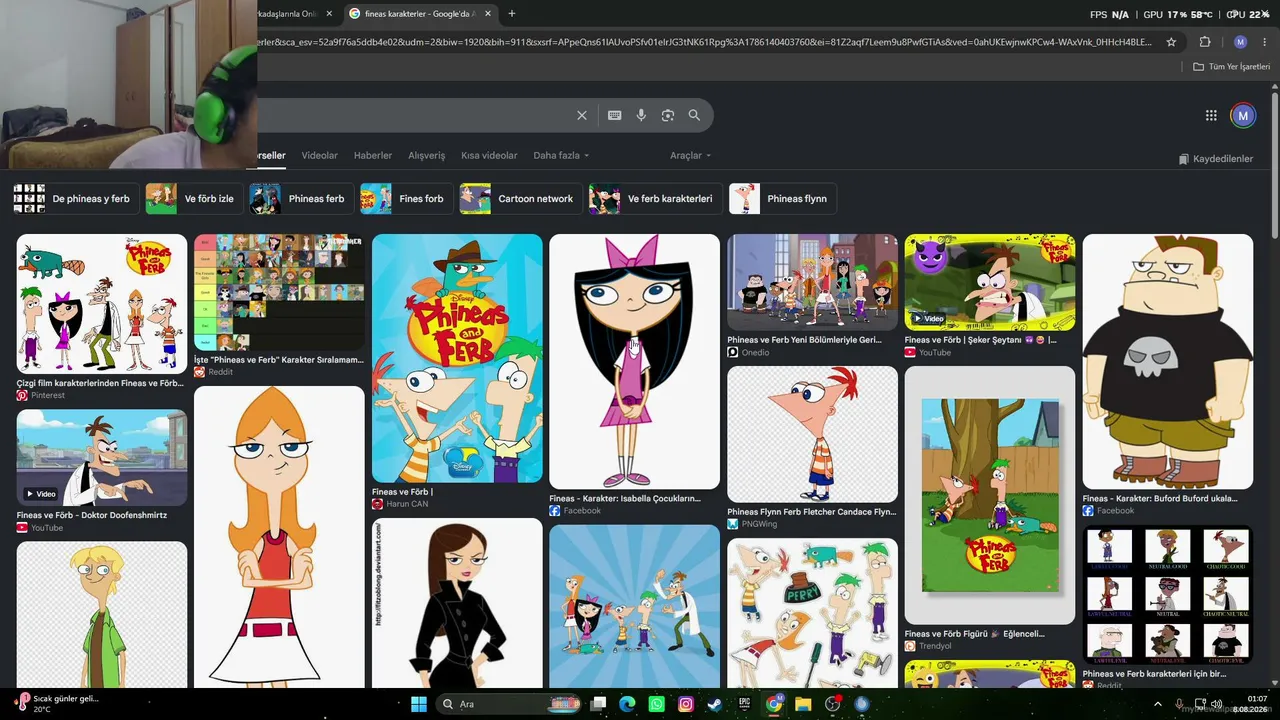Open the 'Şeker Şeytanı' YouTube video thumbnail
The height and width of the screenshot is (720, 1280).
990,282
